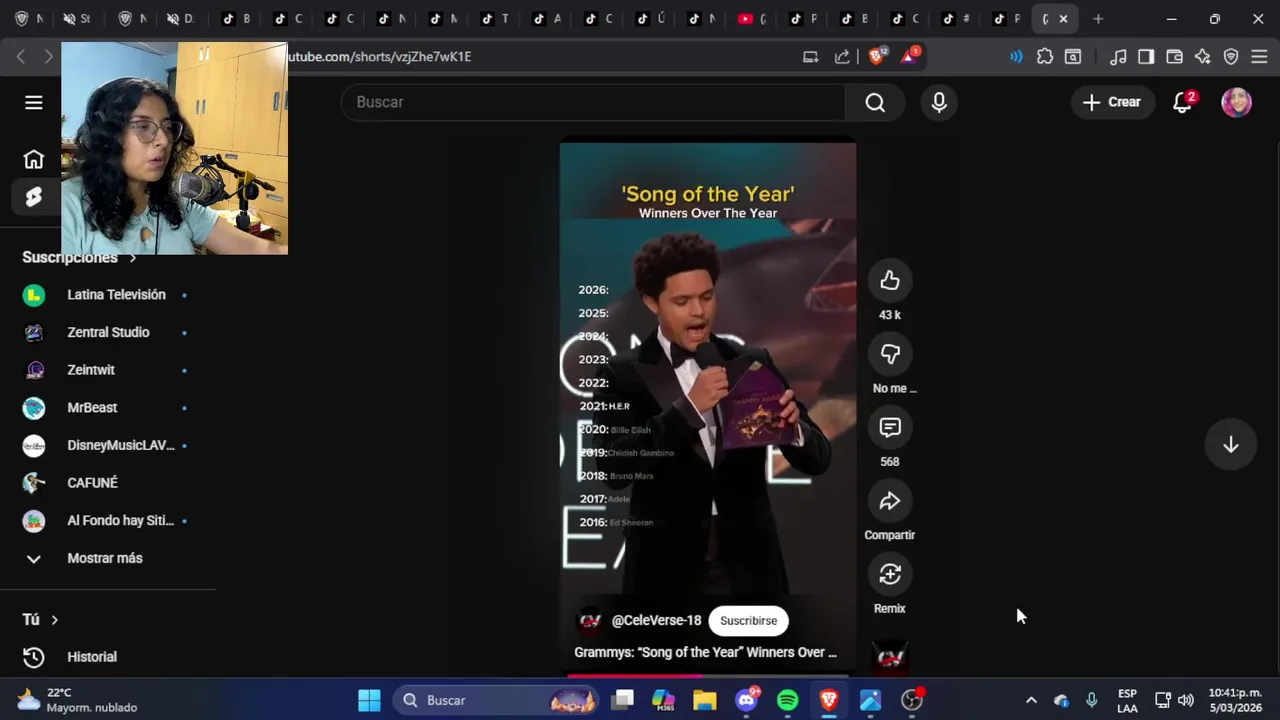Open Brave Rewards triangle icon
Viewport: 1280px width, 720px height.
point(910,56)
